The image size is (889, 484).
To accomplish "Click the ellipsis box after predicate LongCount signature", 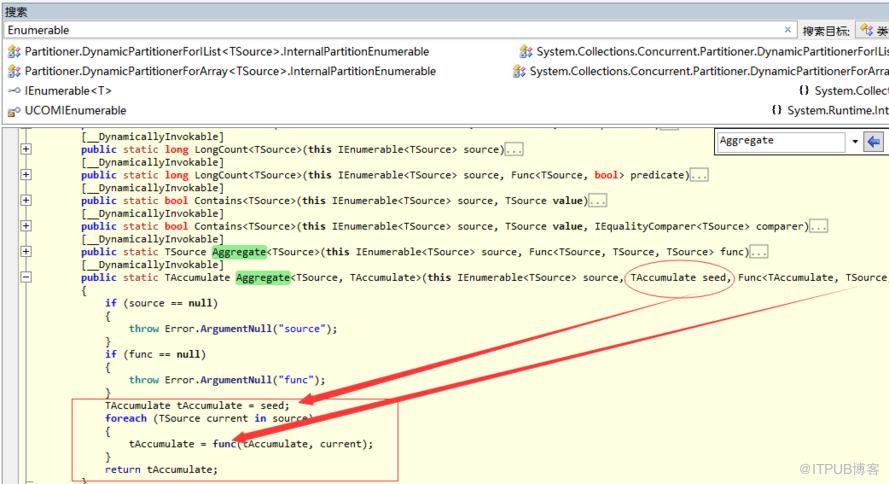I will [x=699, y=175].
